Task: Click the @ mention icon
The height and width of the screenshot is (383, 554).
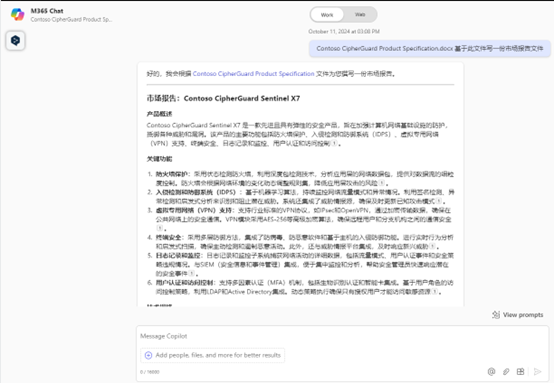Action: [x=491, y=371]
